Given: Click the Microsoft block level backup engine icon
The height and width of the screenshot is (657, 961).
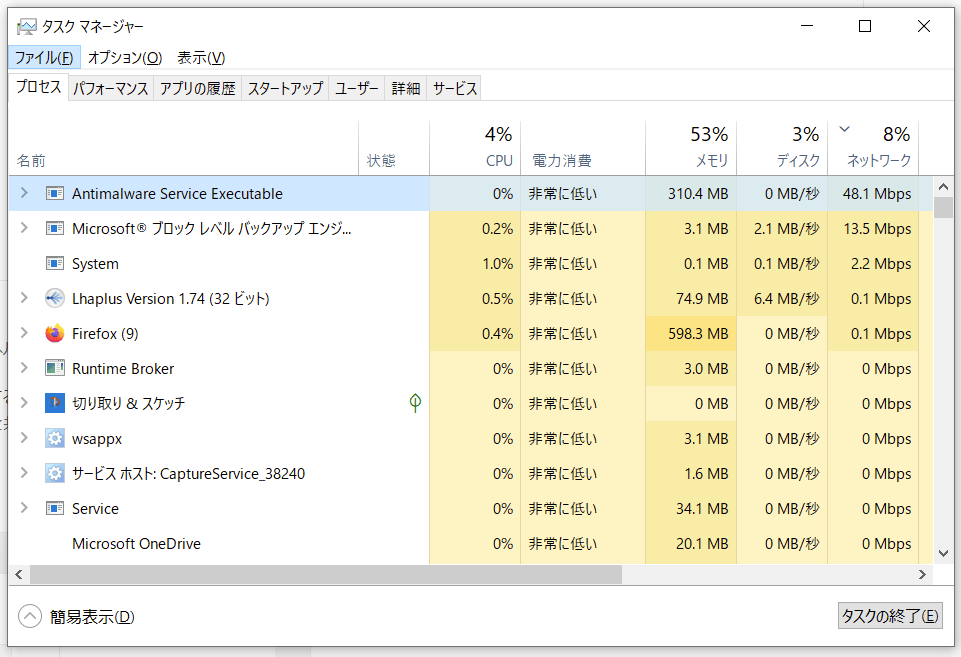Looking at the screenshot, I should click(x=55, y=229).
